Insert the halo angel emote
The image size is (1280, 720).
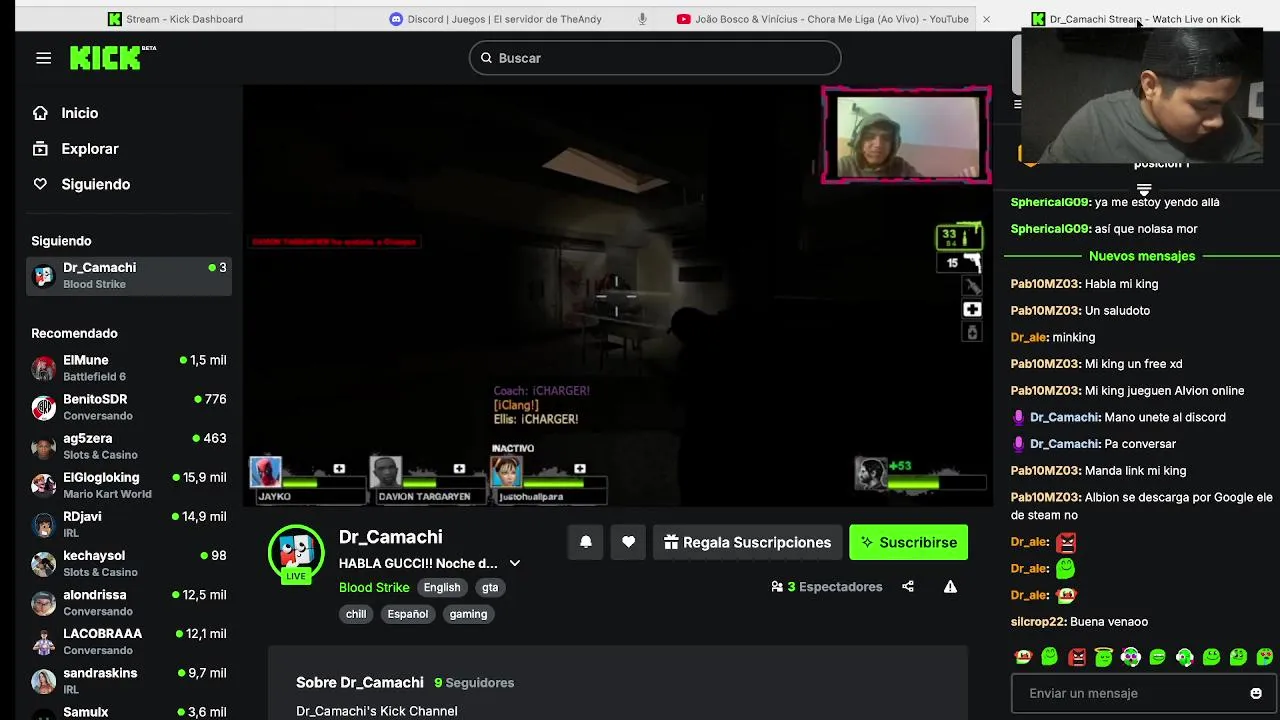point(1104,657)
